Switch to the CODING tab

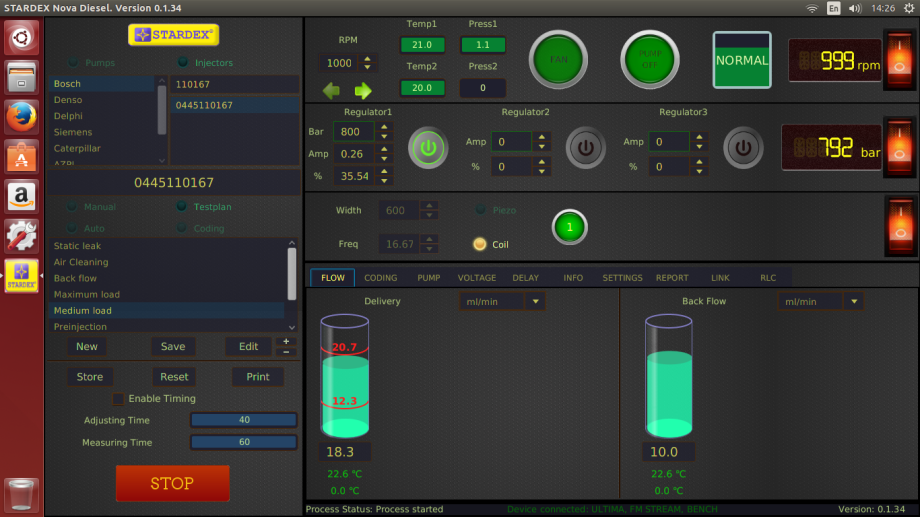coord(381,278)
